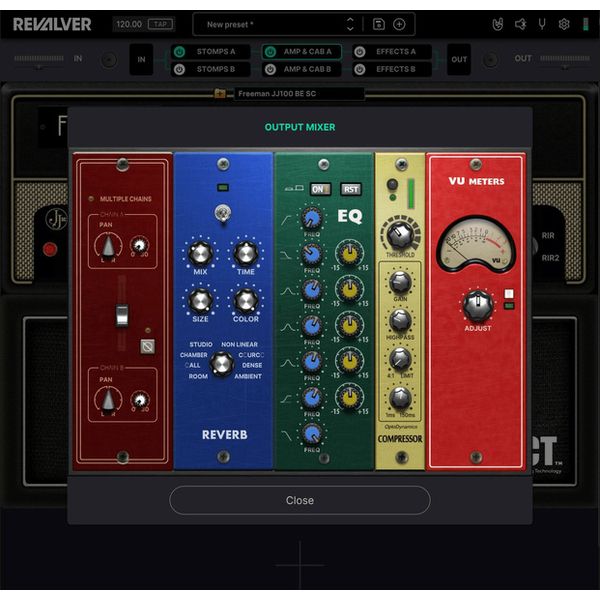Screen dimensions: 600x600
Task: Click the Chain B level small knob
Action: point(140,399)
